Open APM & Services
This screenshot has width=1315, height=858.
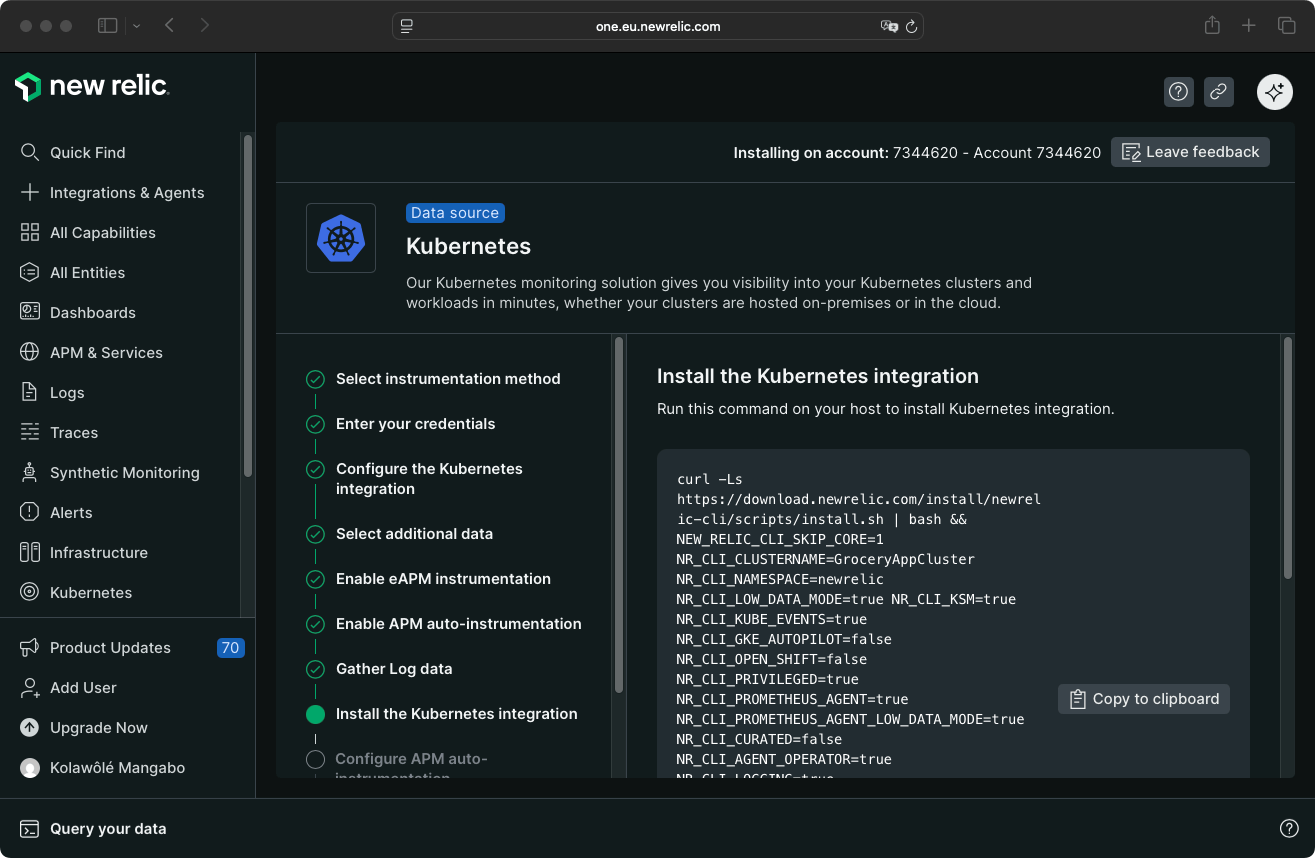click(x=105, y=352)
